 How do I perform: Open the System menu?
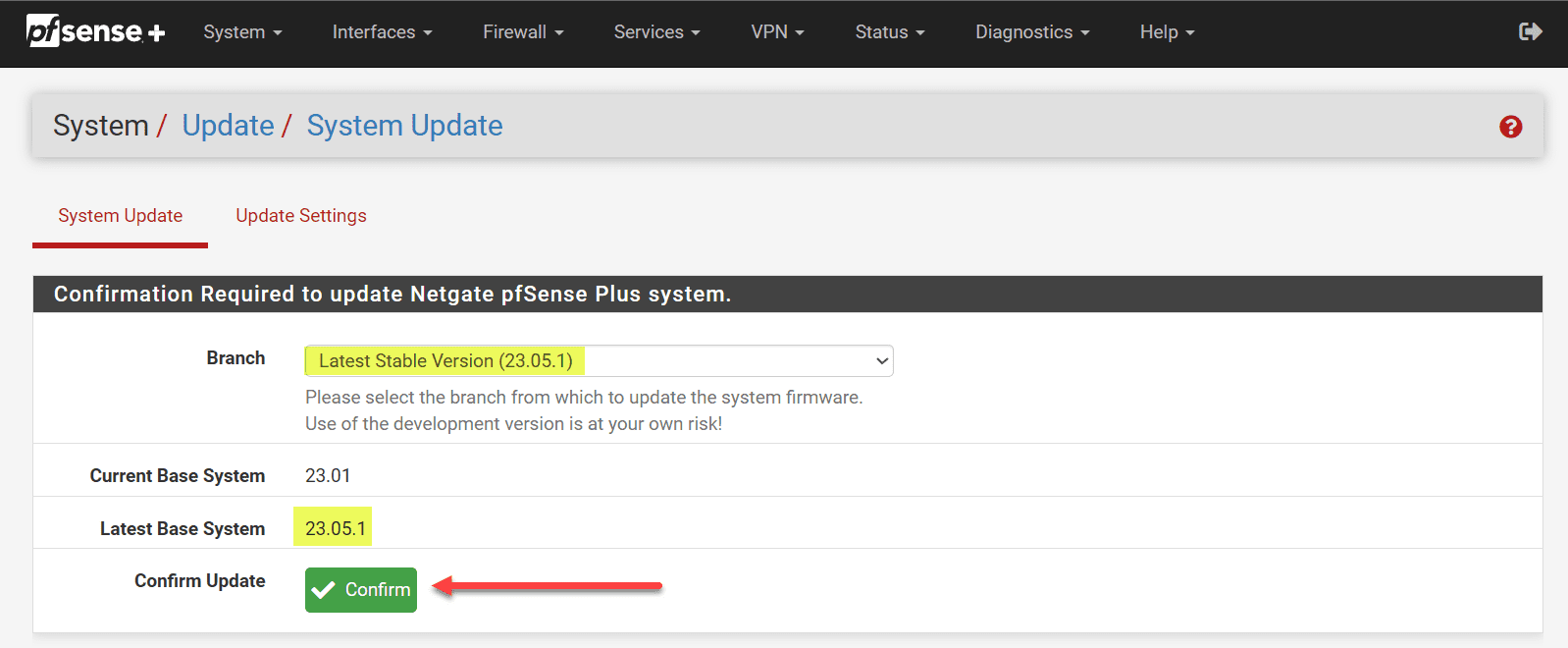point(242,32)
